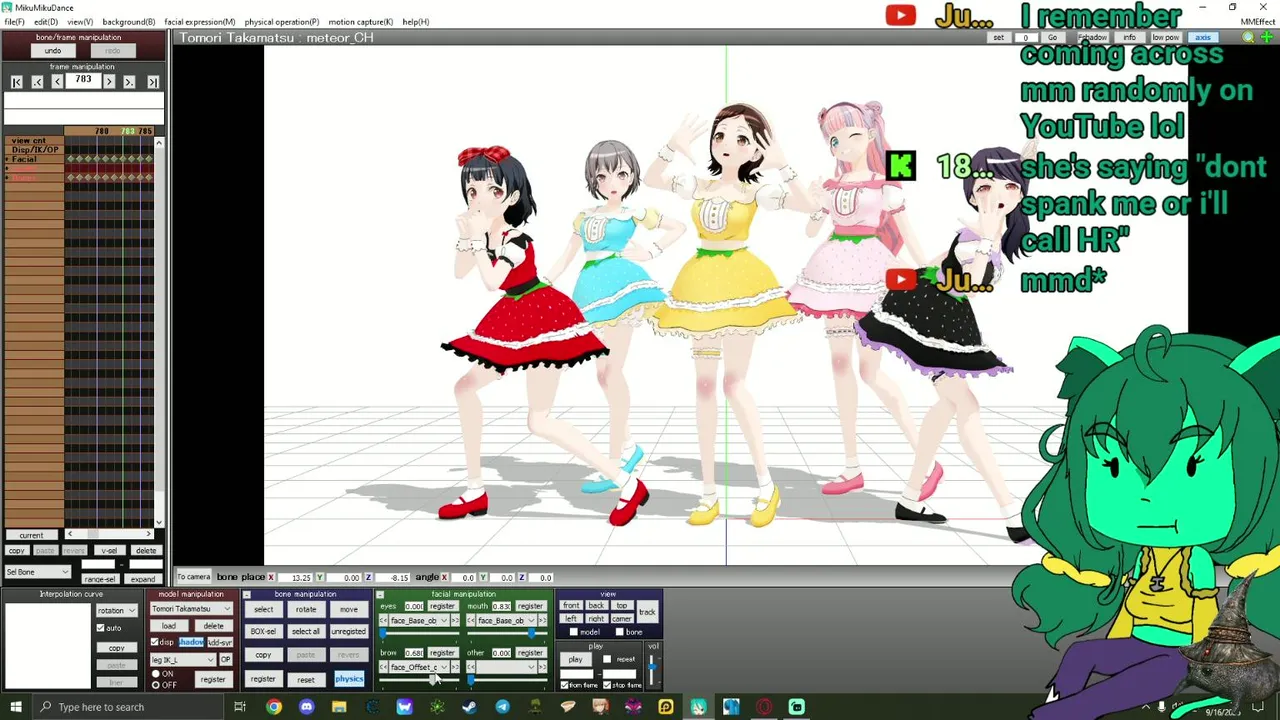Previous other morph arrow button

471,667
